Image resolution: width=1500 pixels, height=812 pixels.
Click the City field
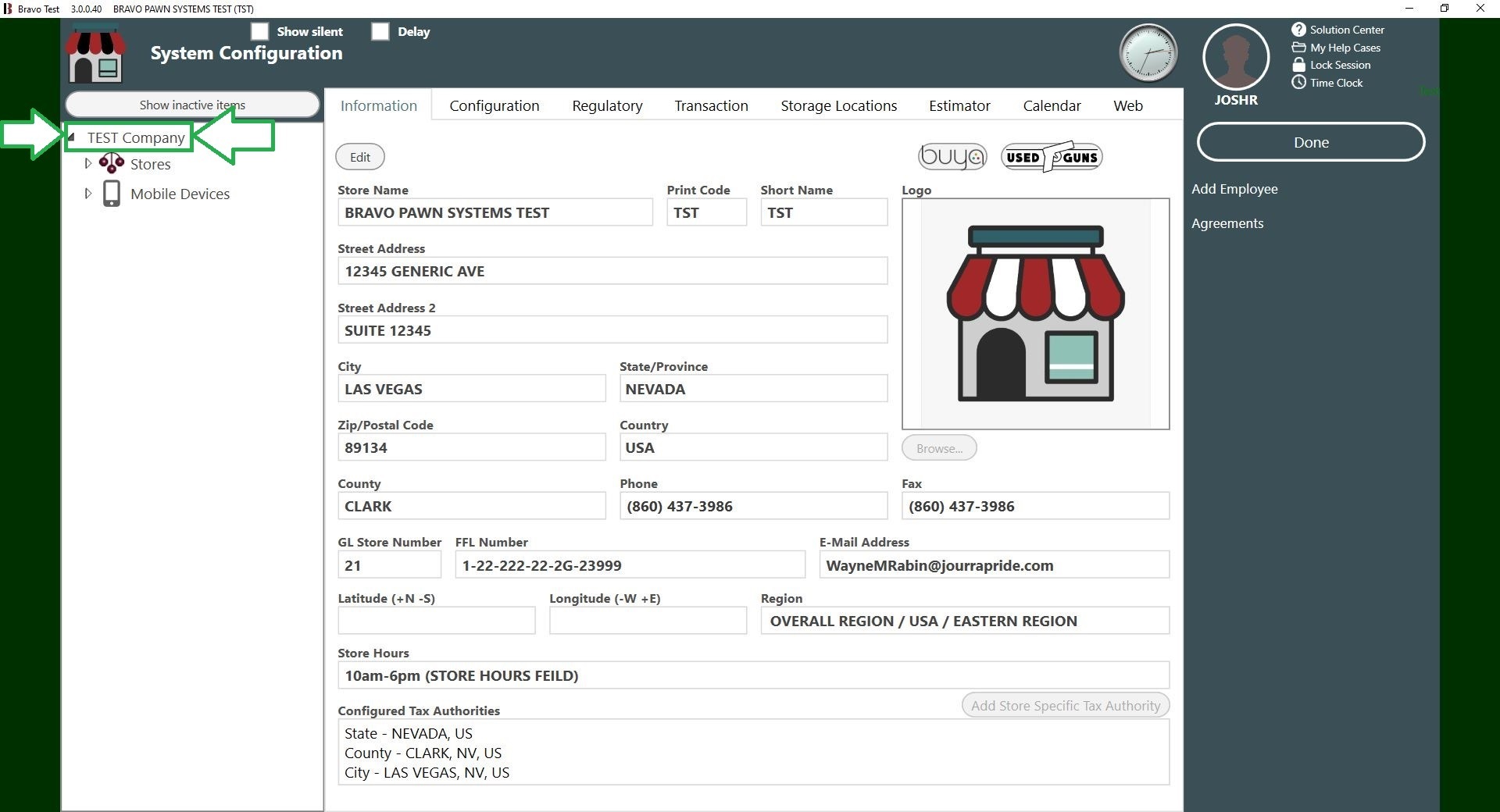[x=471, y=388]
